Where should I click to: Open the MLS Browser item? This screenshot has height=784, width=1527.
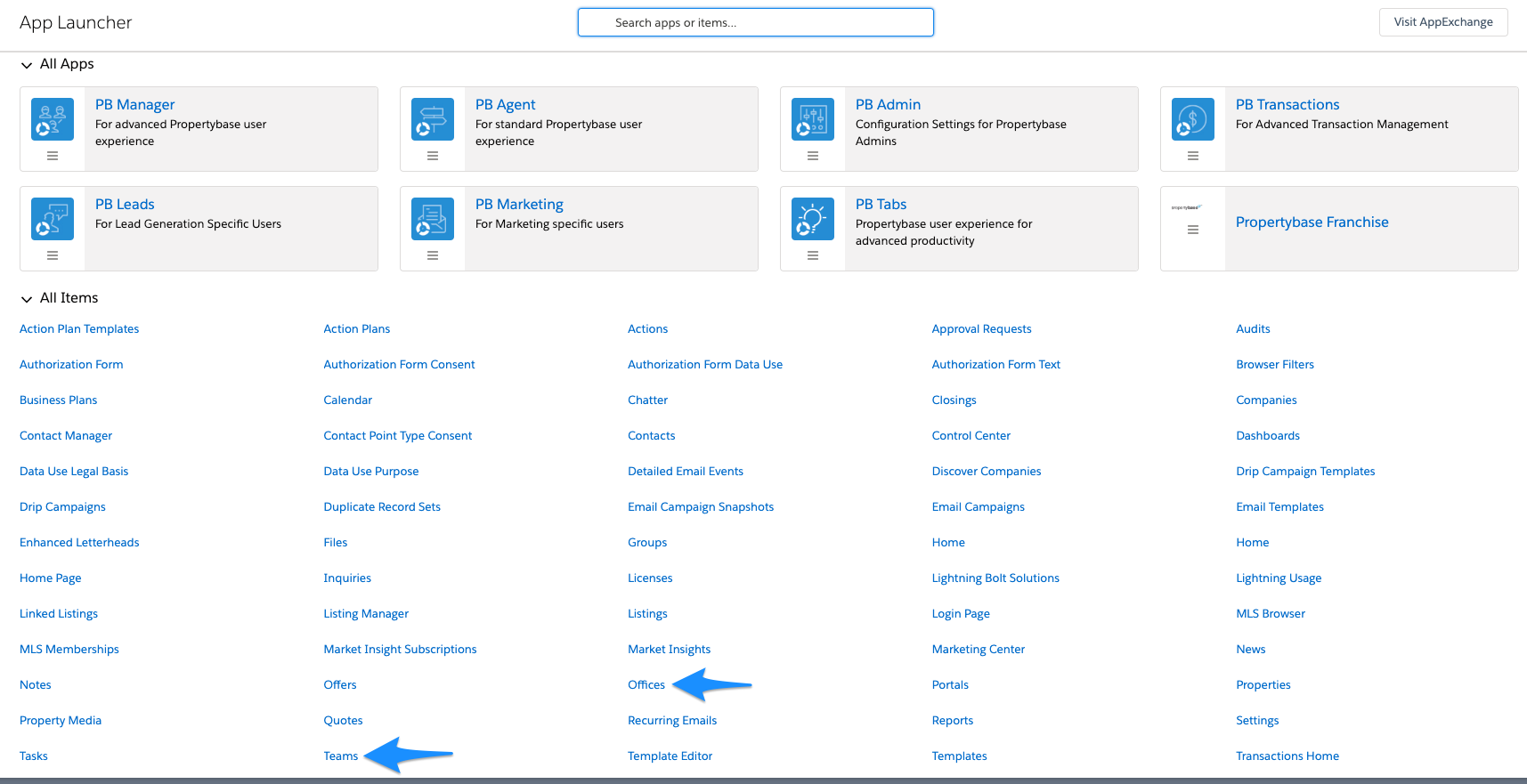[x=1271, y=613]
